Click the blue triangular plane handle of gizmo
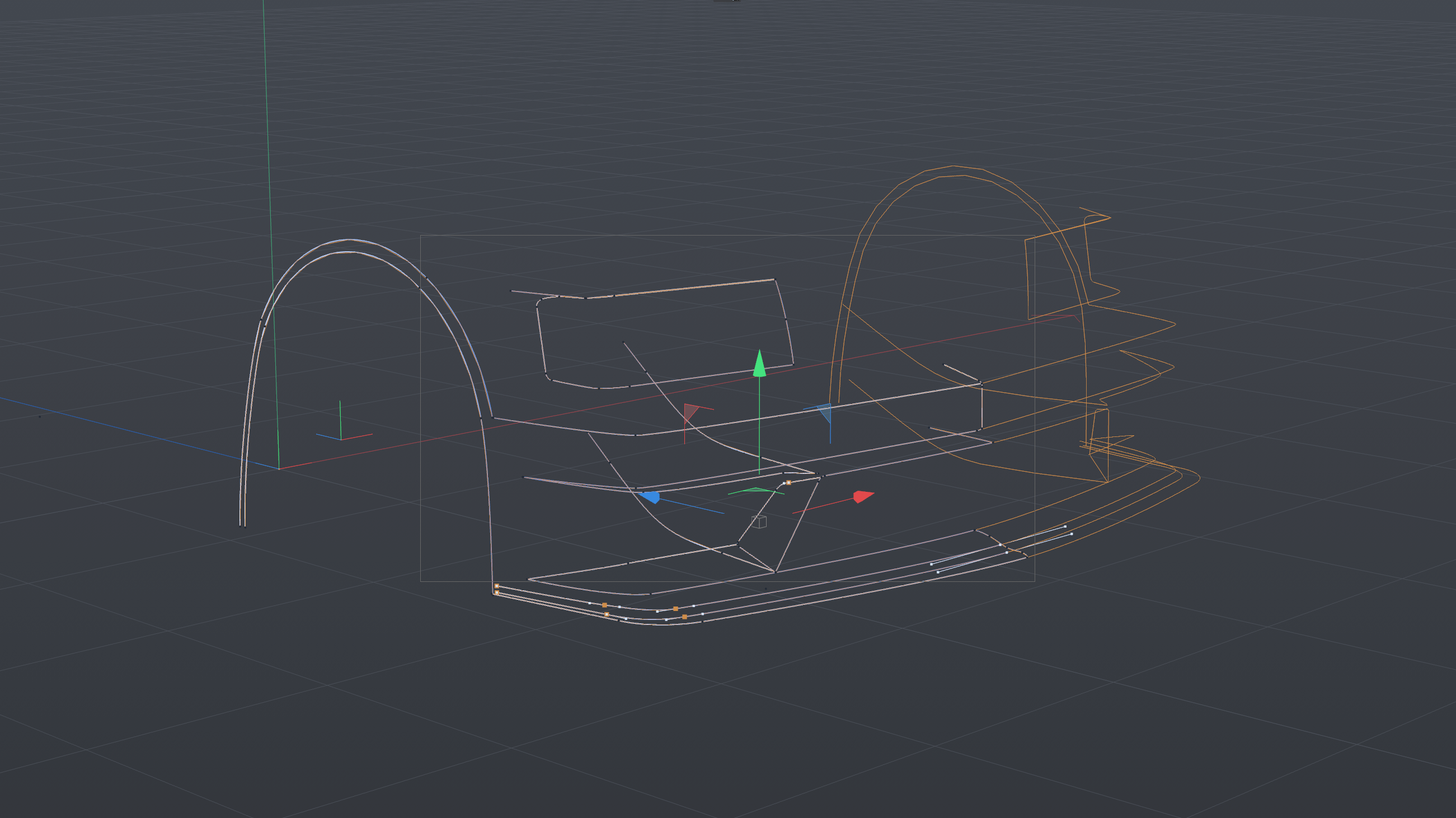The height and width of the screenshot is (818, 1456). pyautogui.click(x=825, y=413)
